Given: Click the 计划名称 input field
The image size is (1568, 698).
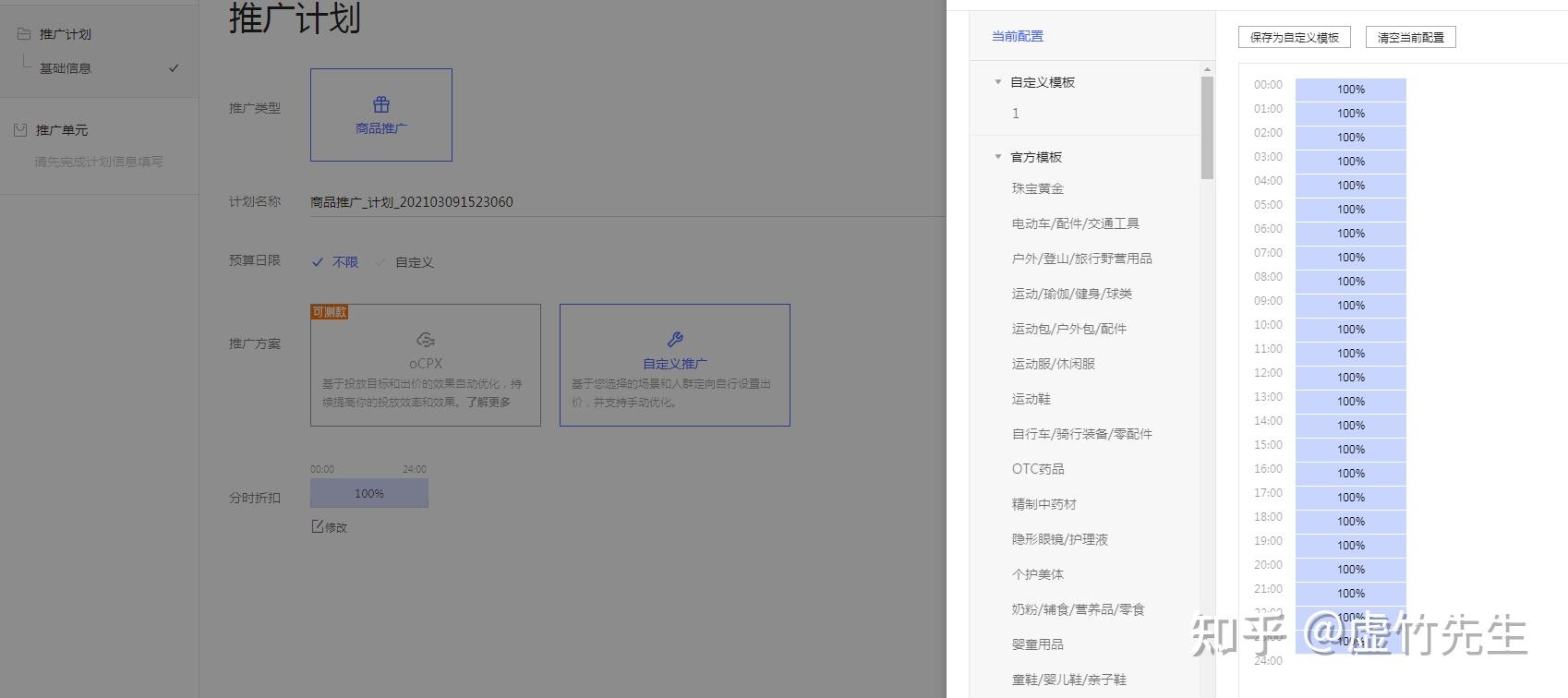Looking at the screenshot, I should click(x=628, y=201).
